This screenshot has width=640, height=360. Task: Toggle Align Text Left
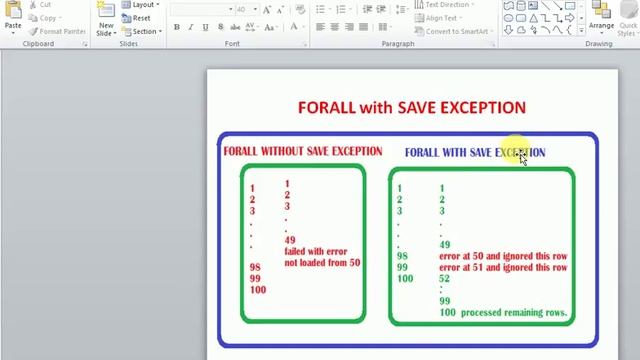click(320, 27)
